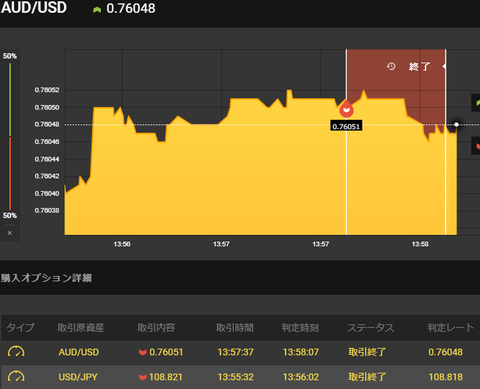This screenshot has height=389, width=480.
Task: Click the red portion of sentiment bar
Action: pyautogui.click(x=10, y=173)
